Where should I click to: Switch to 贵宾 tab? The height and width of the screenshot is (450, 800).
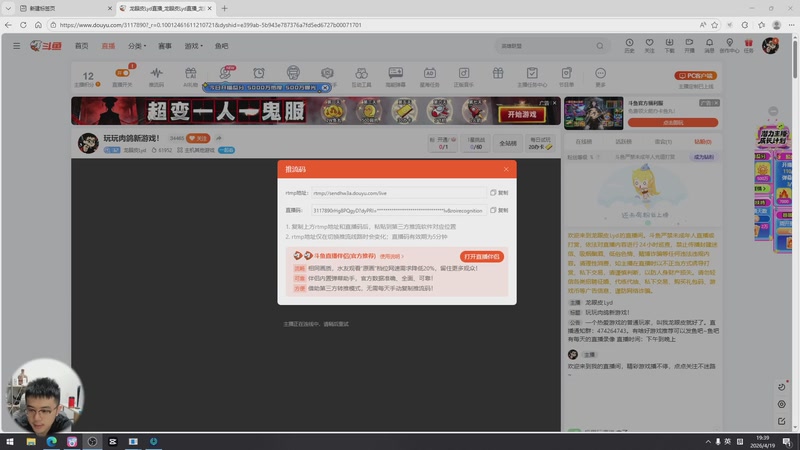point(663,142)
